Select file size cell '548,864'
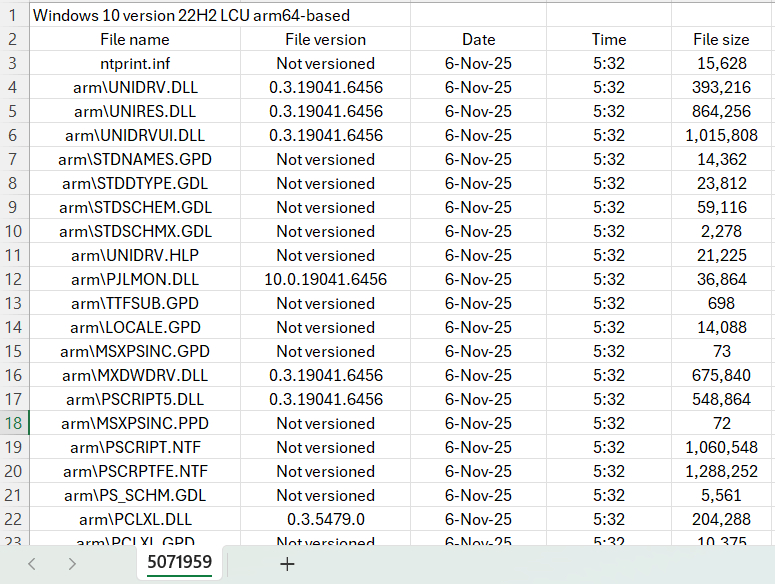775x584 pixels. coord(722,399)
